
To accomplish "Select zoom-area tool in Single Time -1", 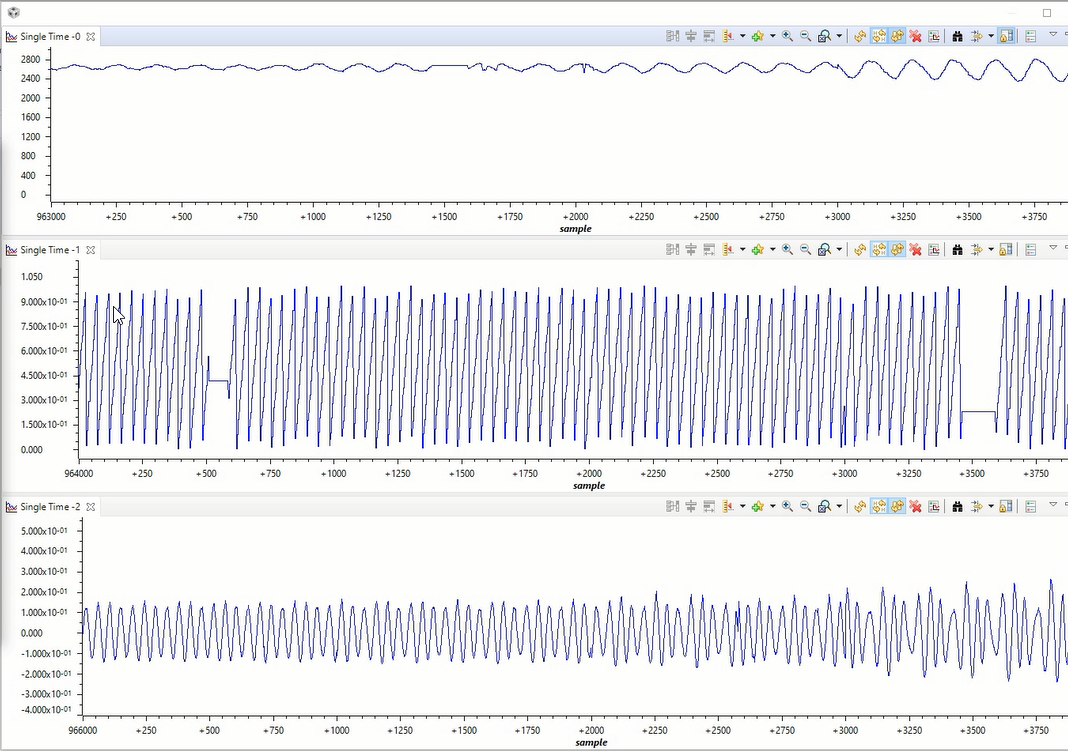I will click(824, 250).
